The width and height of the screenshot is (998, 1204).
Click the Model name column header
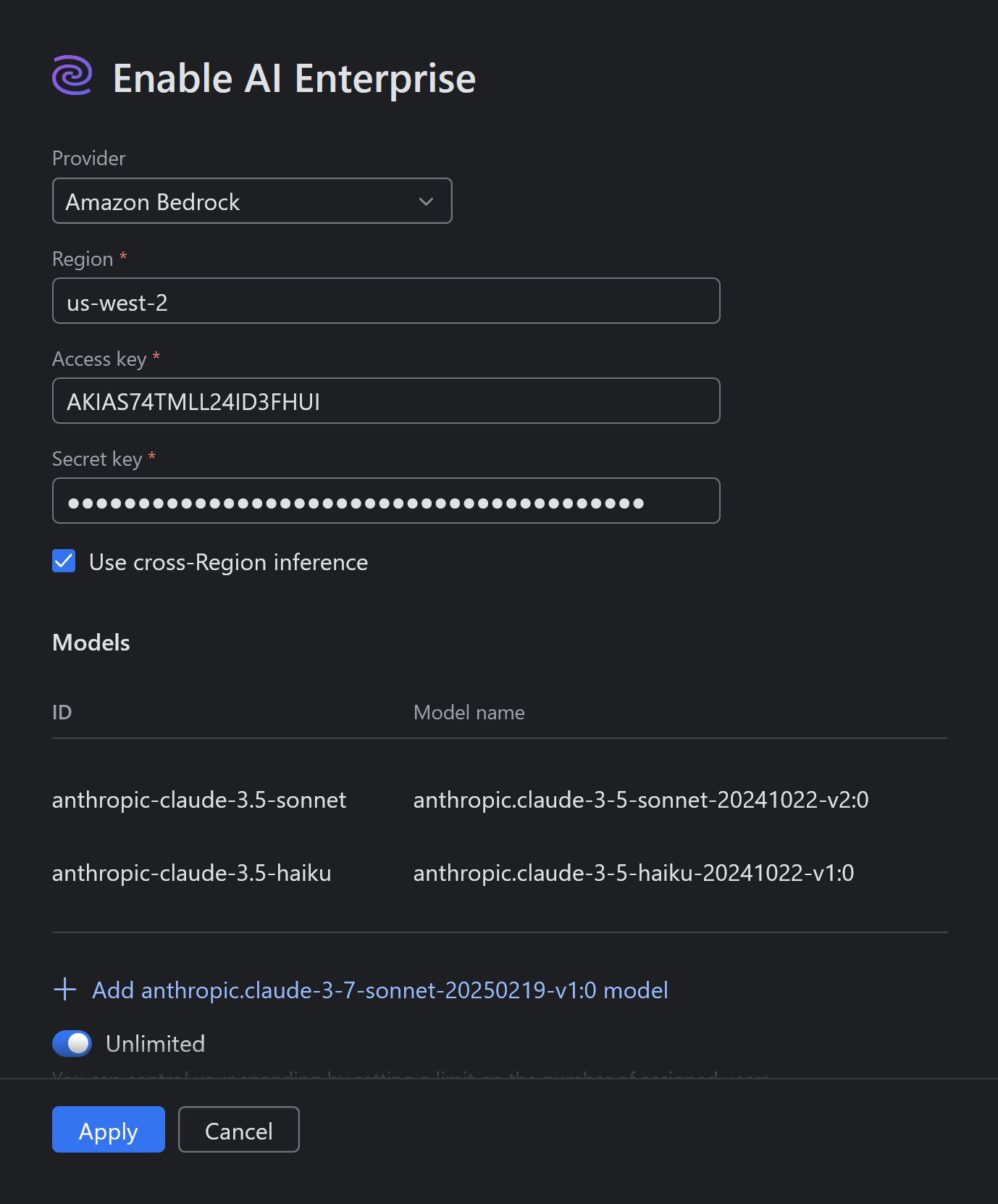click(x=469, y=712)
